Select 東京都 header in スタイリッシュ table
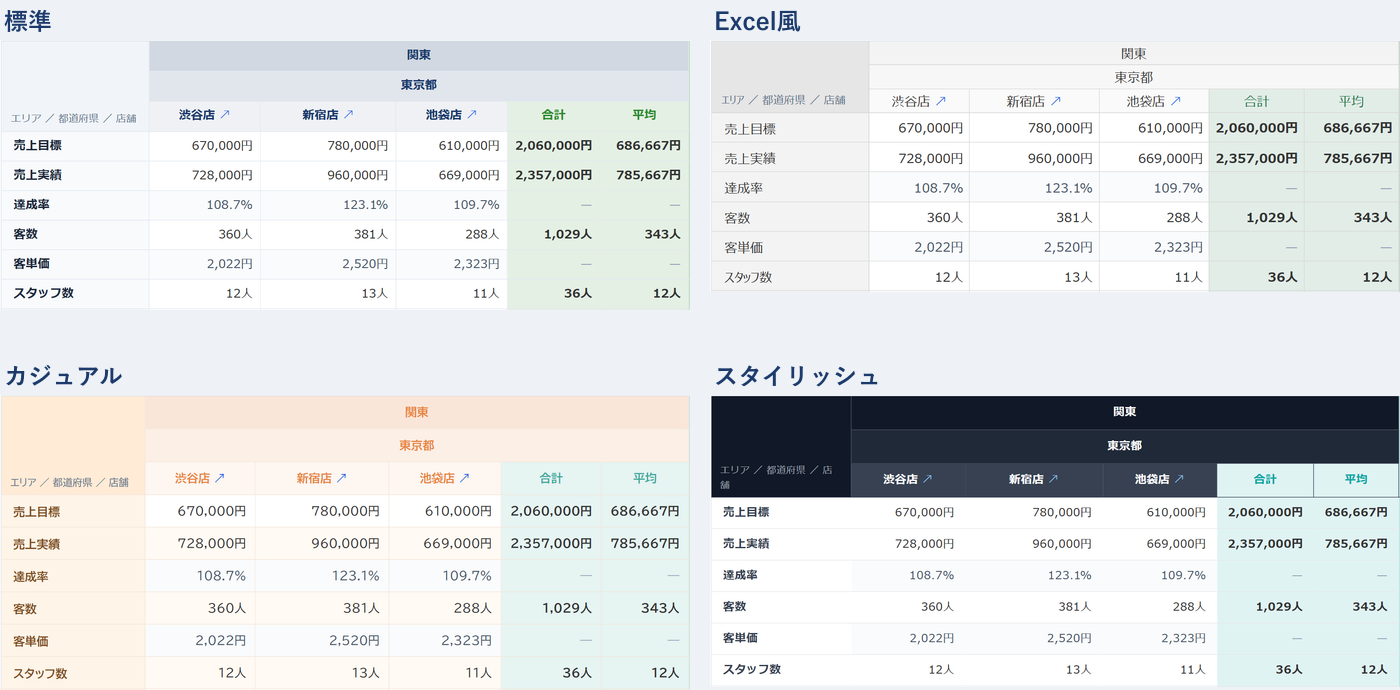The width and height of the screenshot is (1400, 690). point(1124,445)
